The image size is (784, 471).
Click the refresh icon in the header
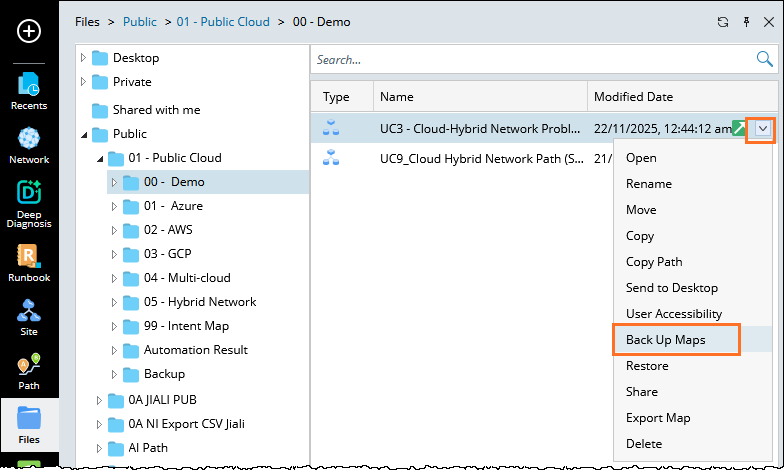[723, 21]
